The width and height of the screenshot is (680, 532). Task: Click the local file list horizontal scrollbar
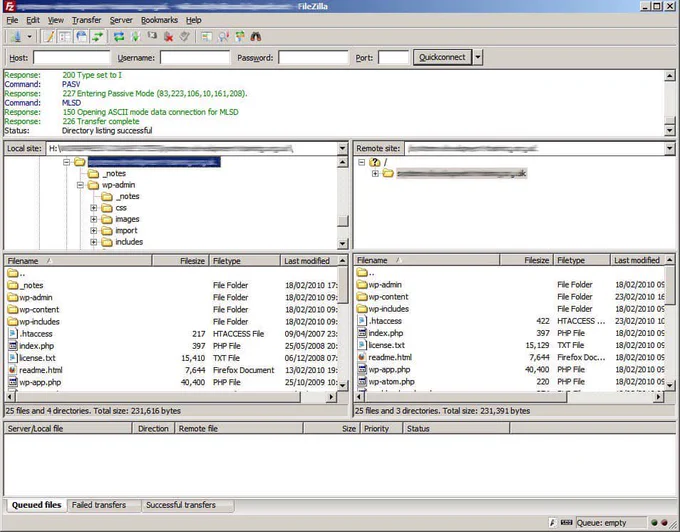pyautogui.click(x=170, y=396)
